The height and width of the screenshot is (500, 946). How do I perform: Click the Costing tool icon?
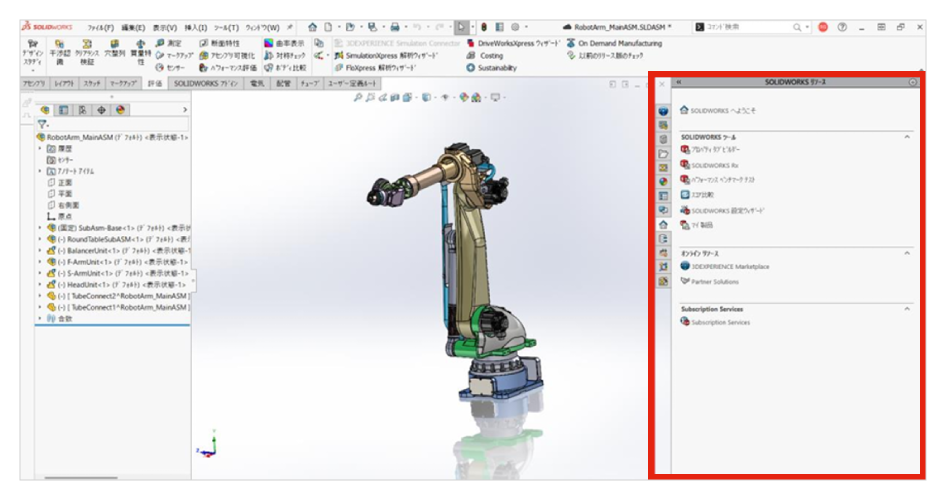coord(471,56)
